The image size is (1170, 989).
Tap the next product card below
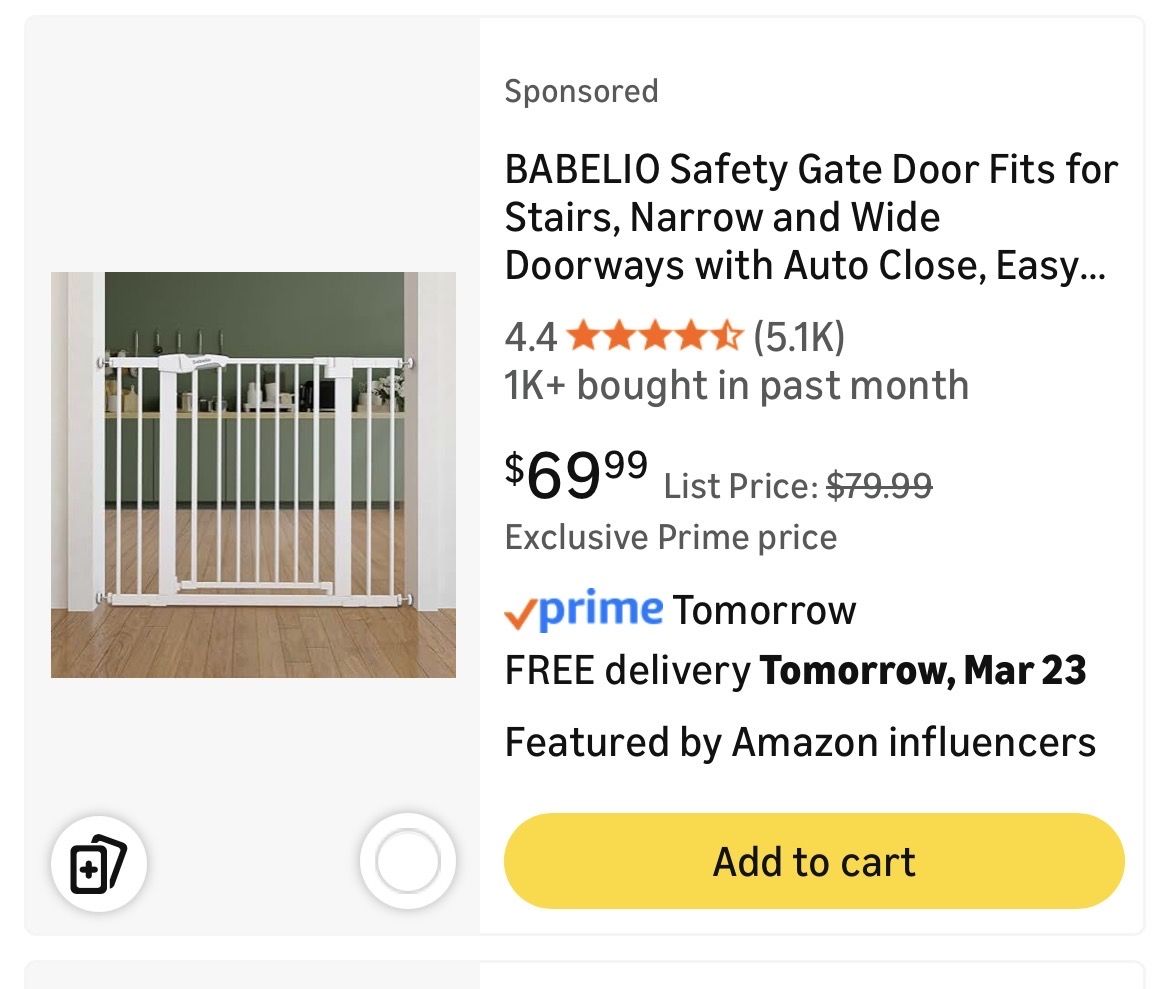point(584,975)
